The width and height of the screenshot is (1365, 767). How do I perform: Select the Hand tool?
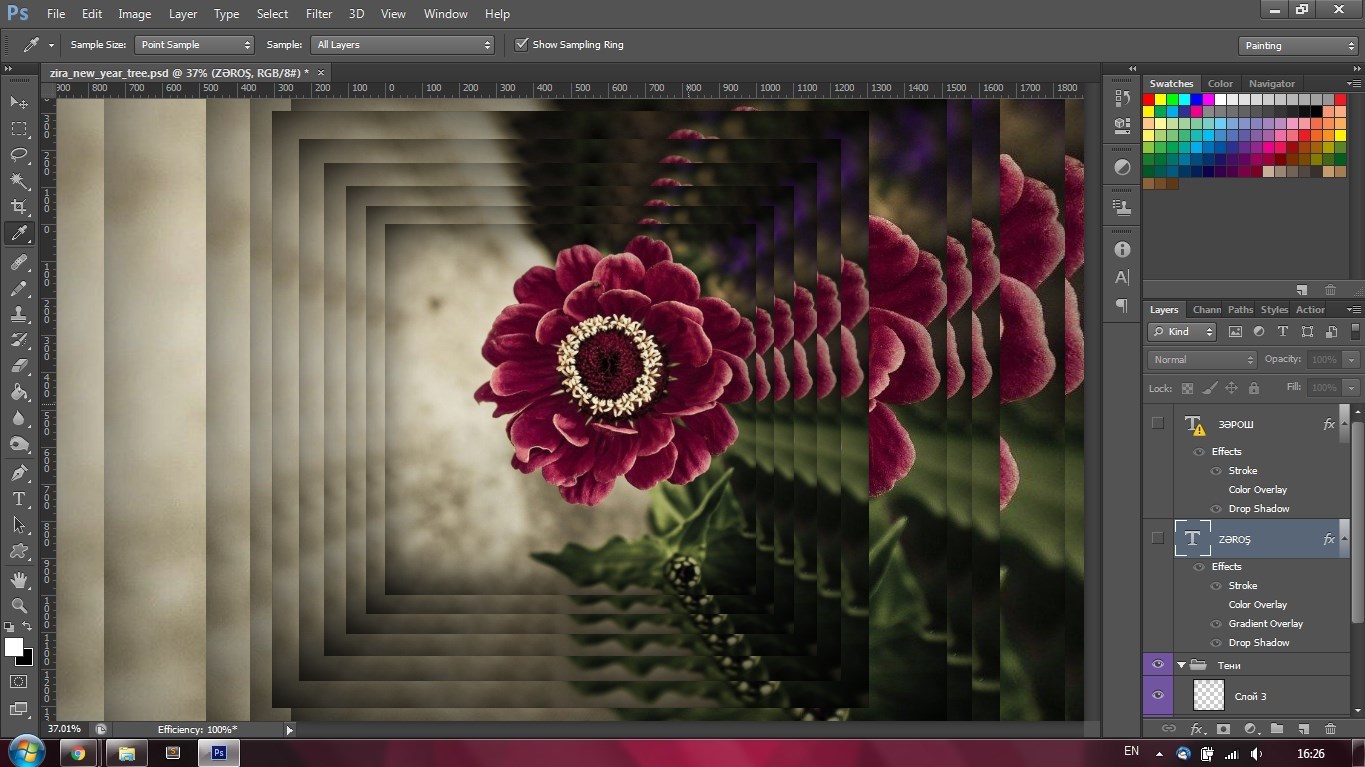coord(19,579)
